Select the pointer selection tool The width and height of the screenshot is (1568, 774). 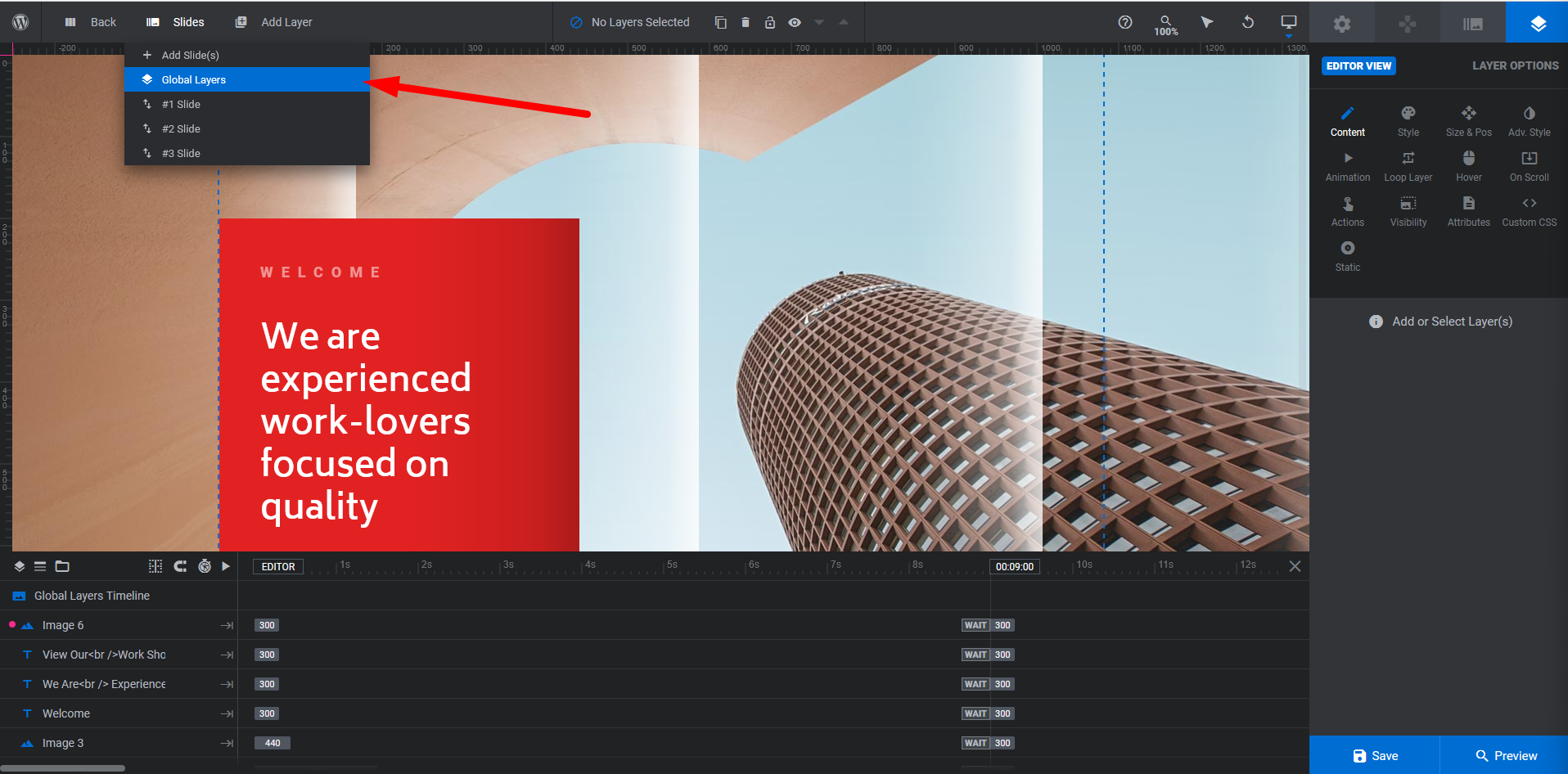[x=1207, y=22]
